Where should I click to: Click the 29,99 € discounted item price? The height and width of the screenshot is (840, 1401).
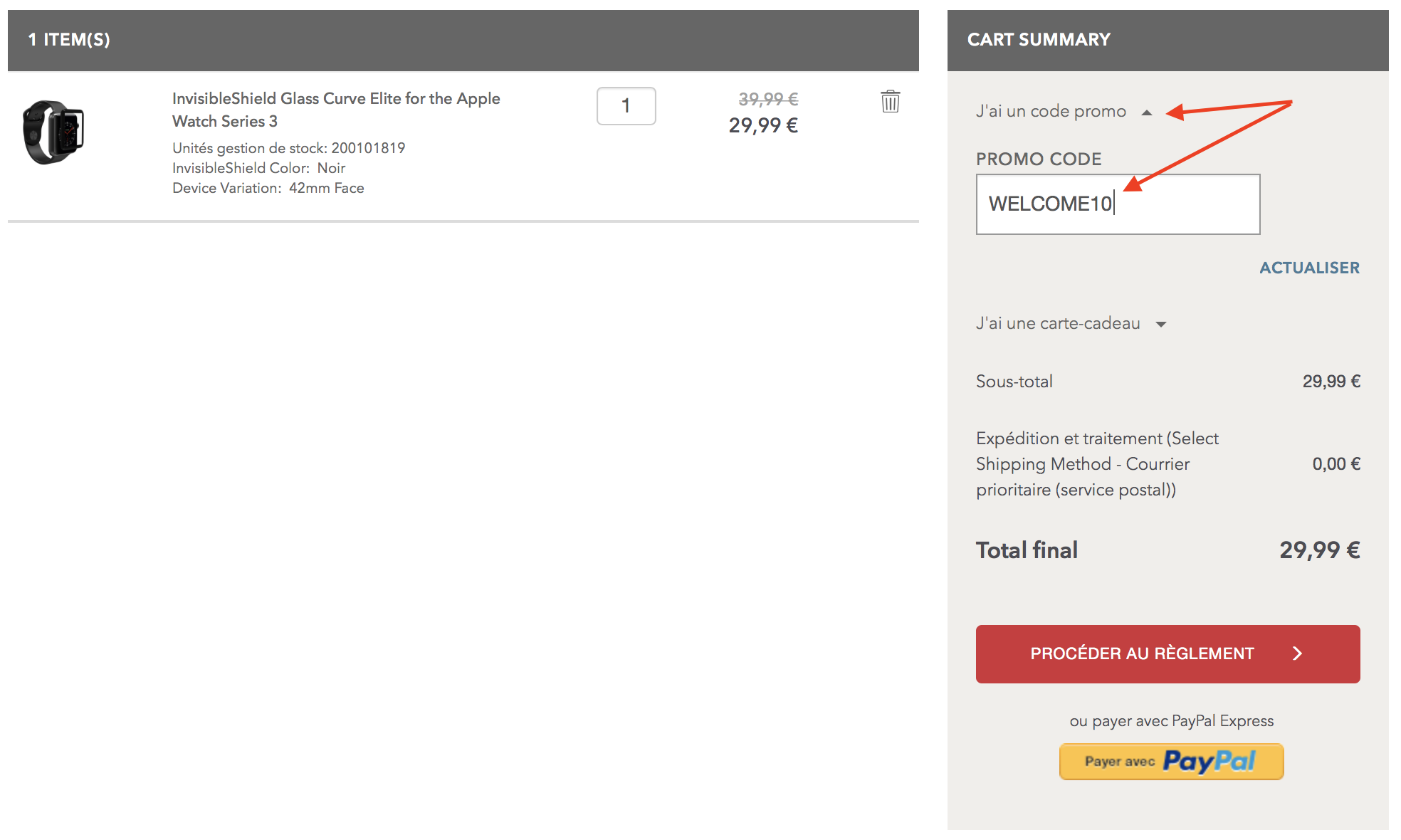763,125
